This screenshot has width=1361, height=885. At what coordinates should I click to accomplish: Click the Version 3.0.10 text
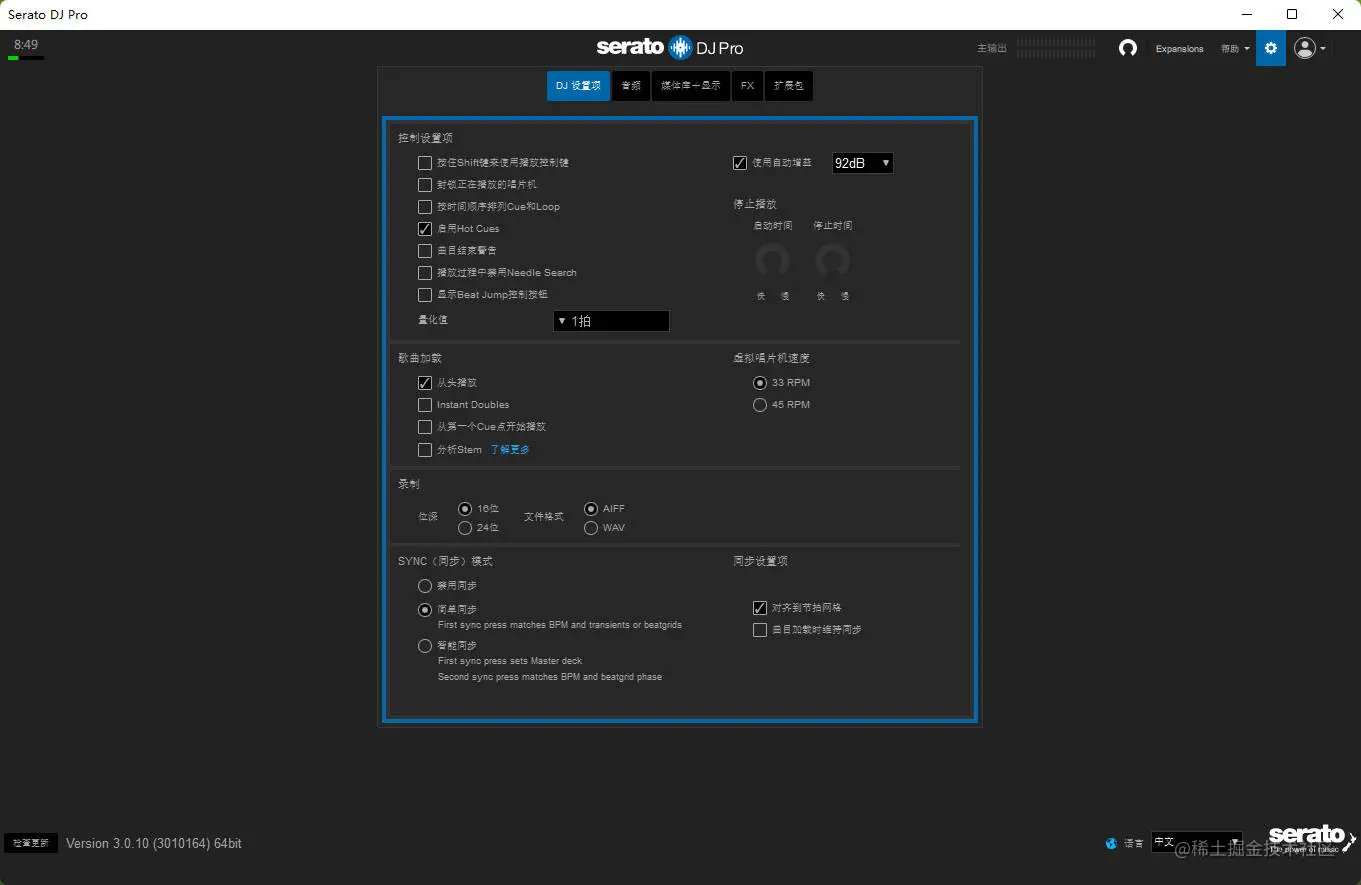pos(154,844)
